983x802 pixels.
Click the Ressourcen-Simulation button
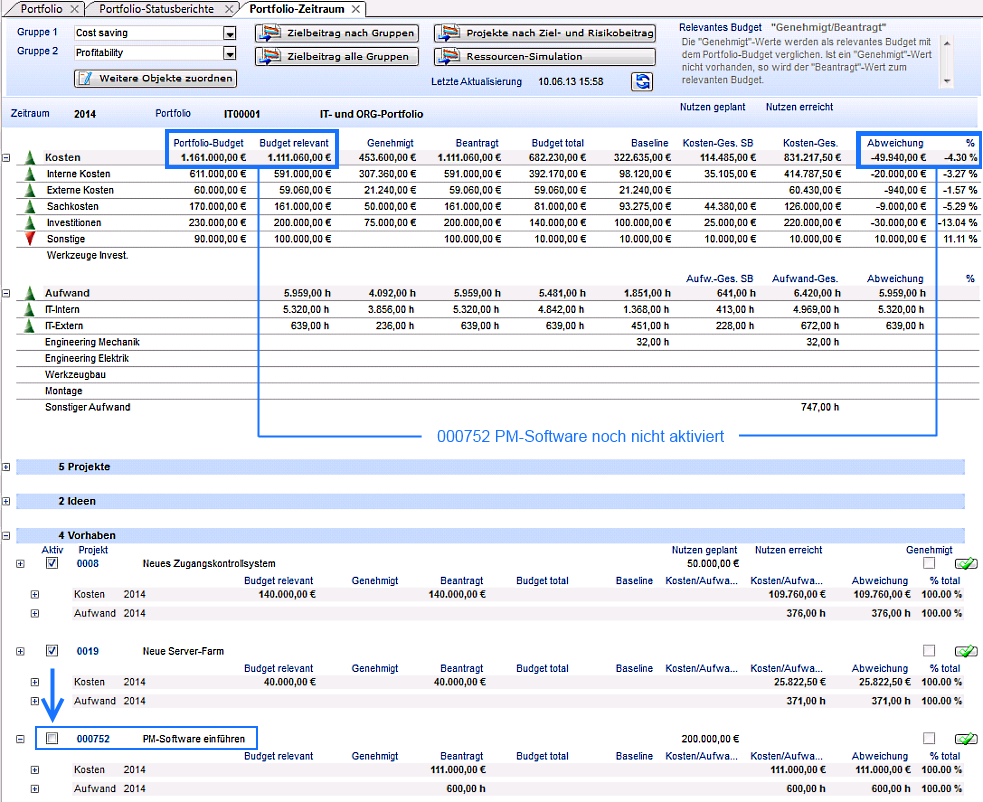coord(545,58)
